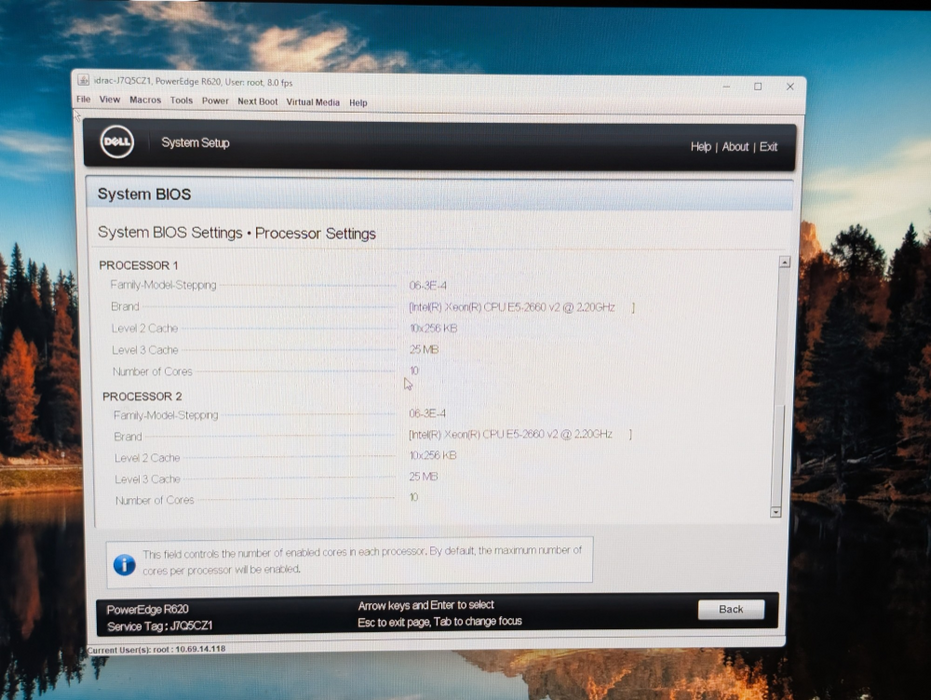Click Processor 1 Family-Model-Stepping value 06-3E-4
Image resolution: width=931 pixels, height=700 pixels.
tap(428, 286)
